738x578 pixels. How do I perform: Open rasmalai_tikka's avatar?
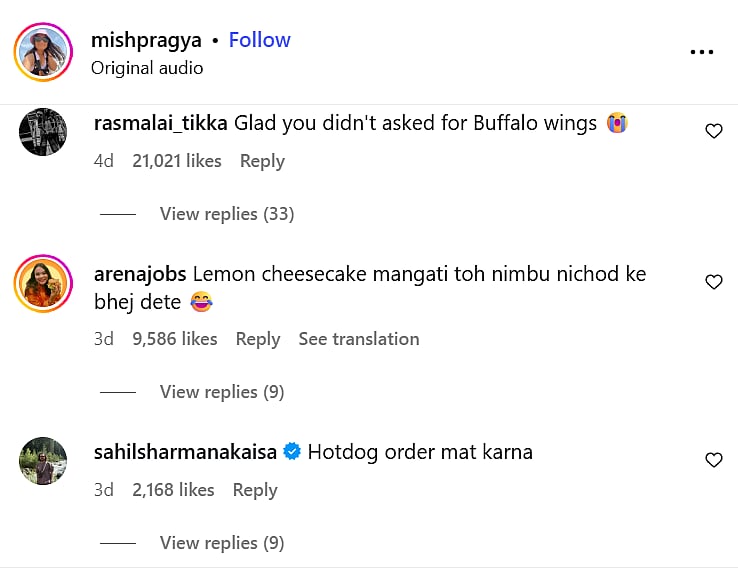pyautogui.click(x=43, y=132)
